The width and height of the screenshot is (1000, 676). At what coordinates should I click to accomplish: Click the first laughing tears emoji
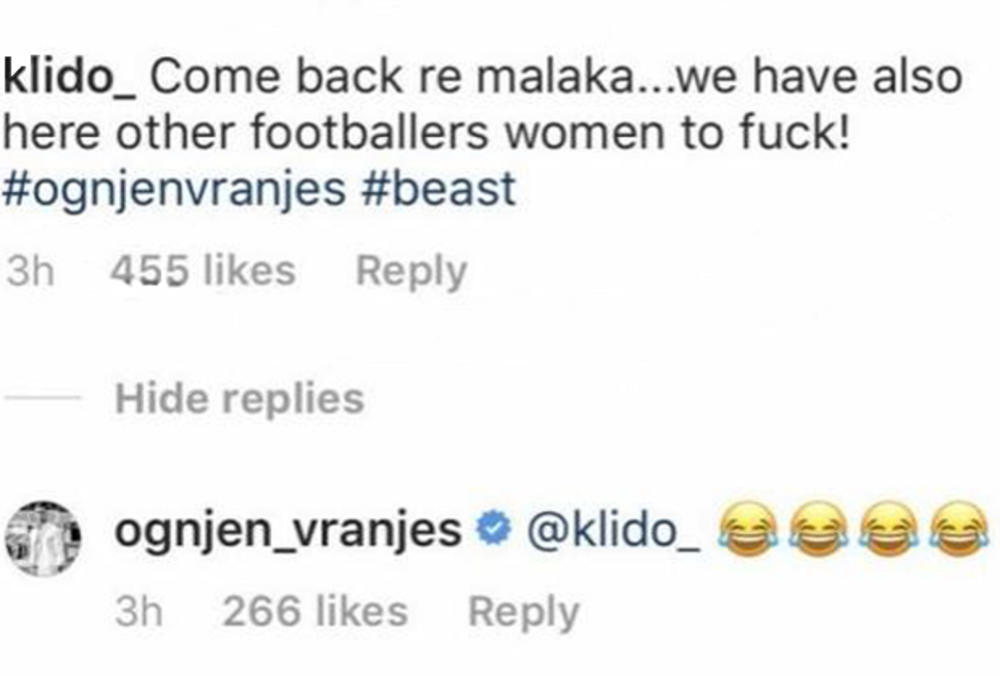[748, 529]
